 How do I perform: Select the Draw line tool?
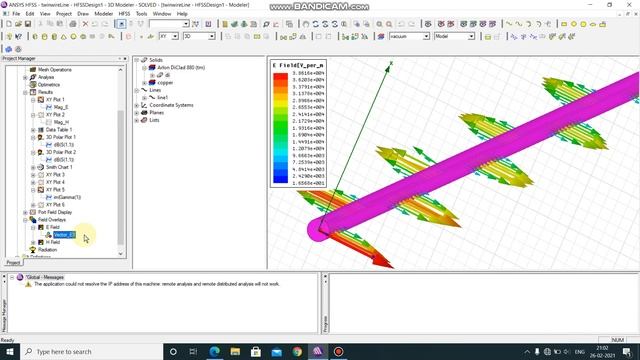tap(509, 24)
